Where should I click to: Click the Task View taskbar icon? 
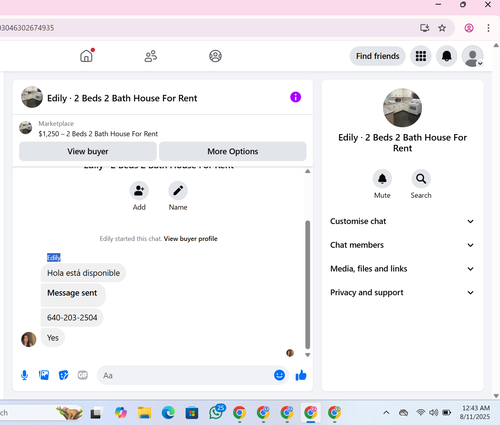(x=96, y=413)
